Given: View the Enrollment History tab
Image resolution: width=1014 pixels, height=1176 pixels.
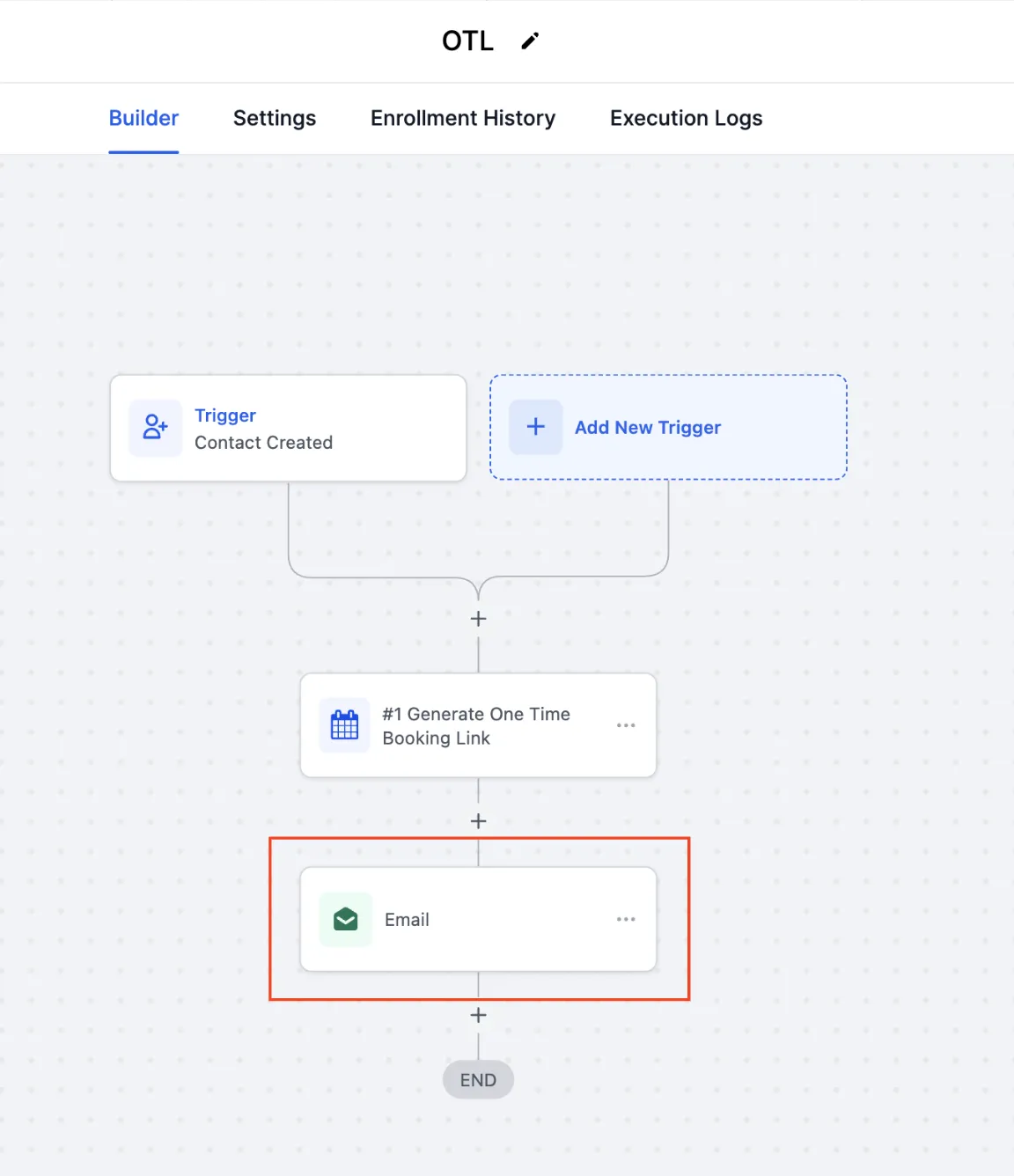Looking at the screenshot, I should click(463, 118).
